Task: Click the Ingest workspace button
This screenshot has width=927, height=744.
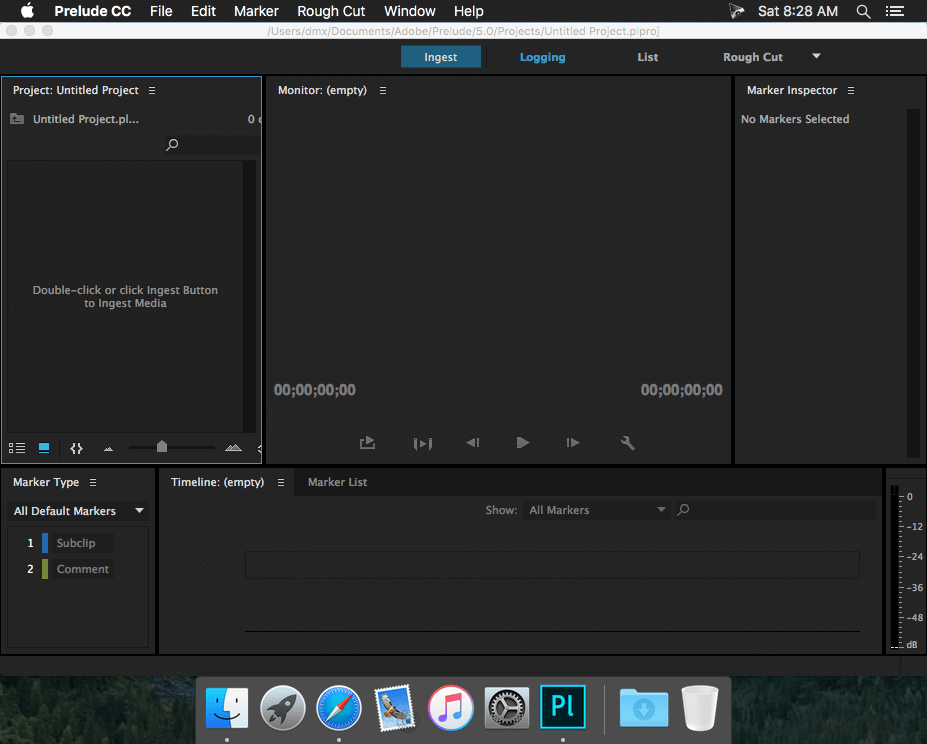Action: tap(440, 57)
